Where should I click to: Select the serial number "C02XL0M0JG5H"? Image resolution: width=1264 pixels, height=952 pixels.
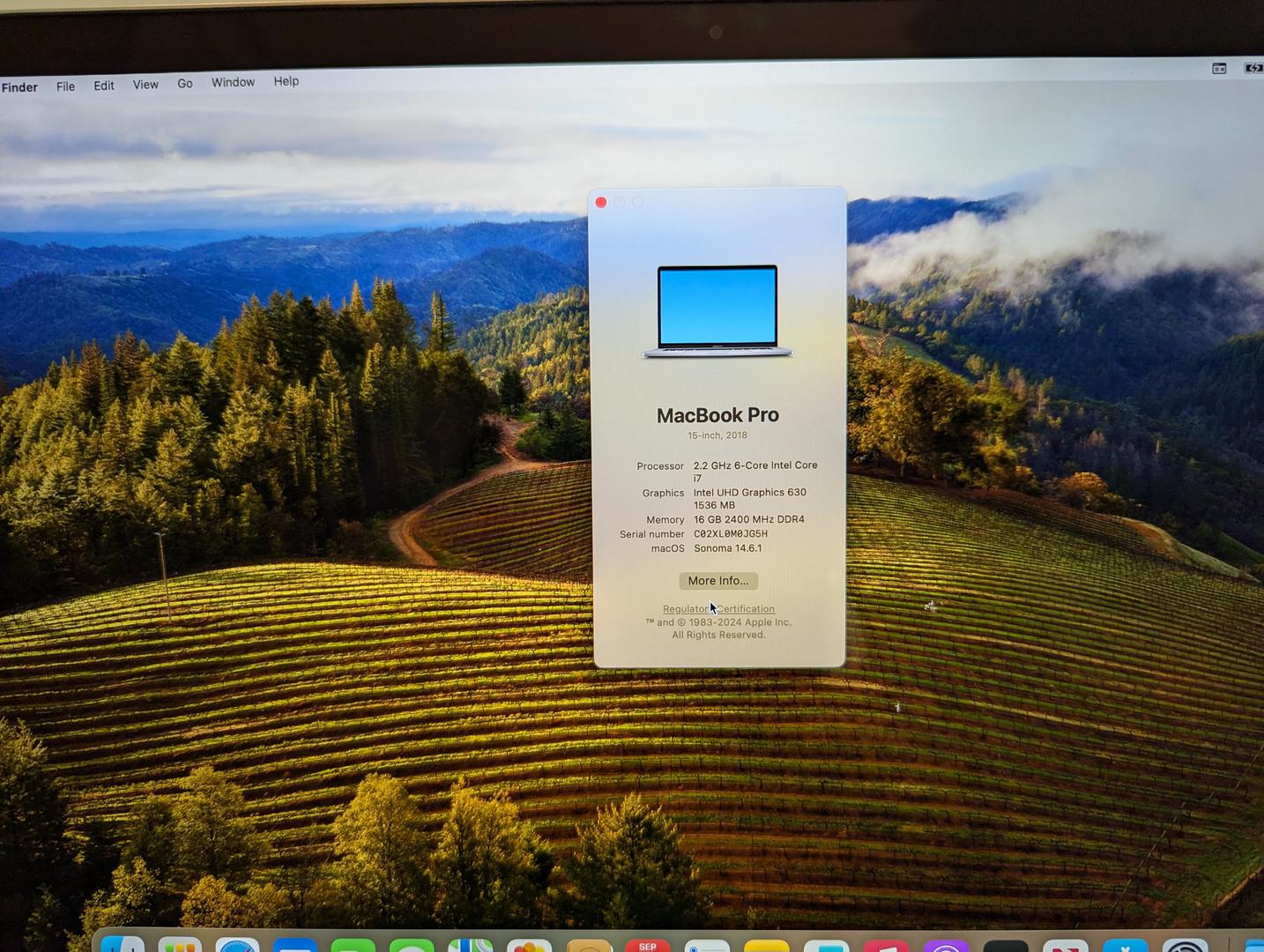click(x=731, y=534)
